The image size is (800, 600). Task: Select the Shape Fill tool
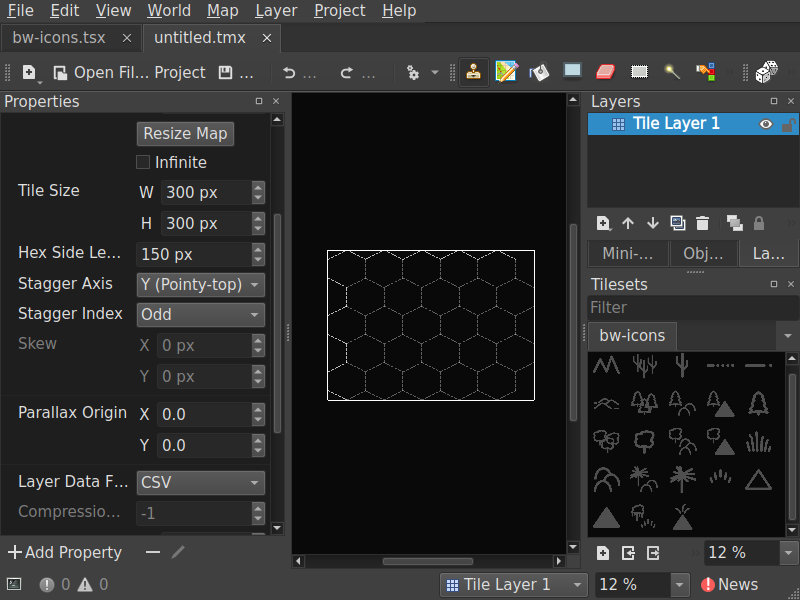pyautogui.click(x=572, y=72)
